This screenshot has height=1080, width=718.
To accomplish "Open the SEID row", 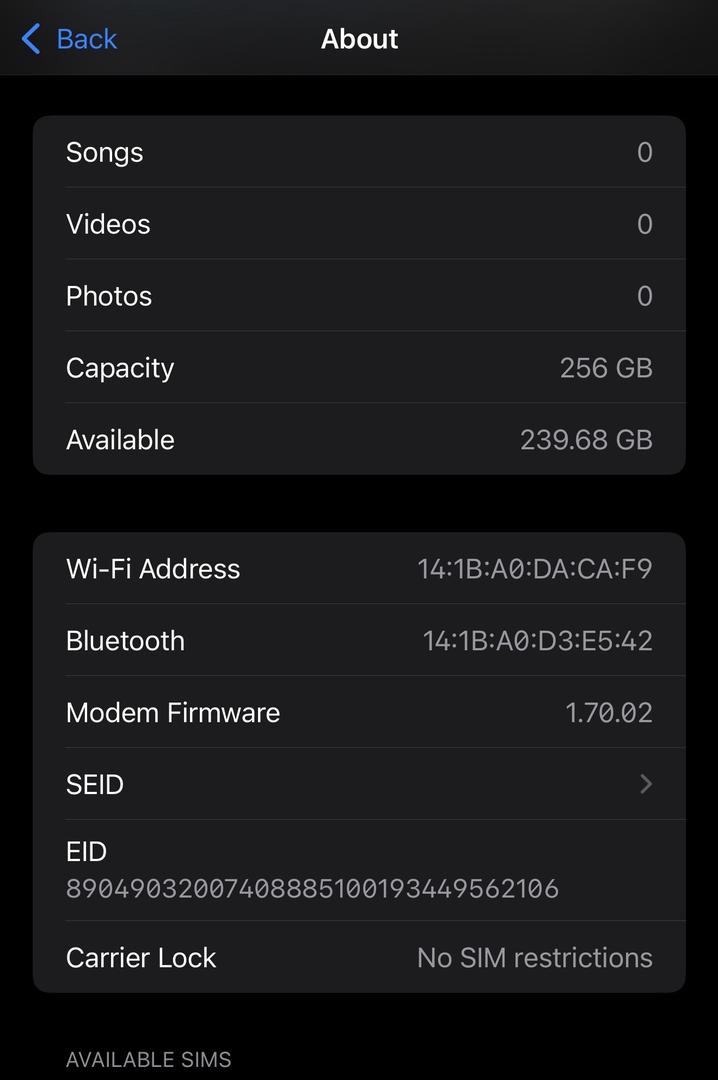I will click(x=359, y=784).
